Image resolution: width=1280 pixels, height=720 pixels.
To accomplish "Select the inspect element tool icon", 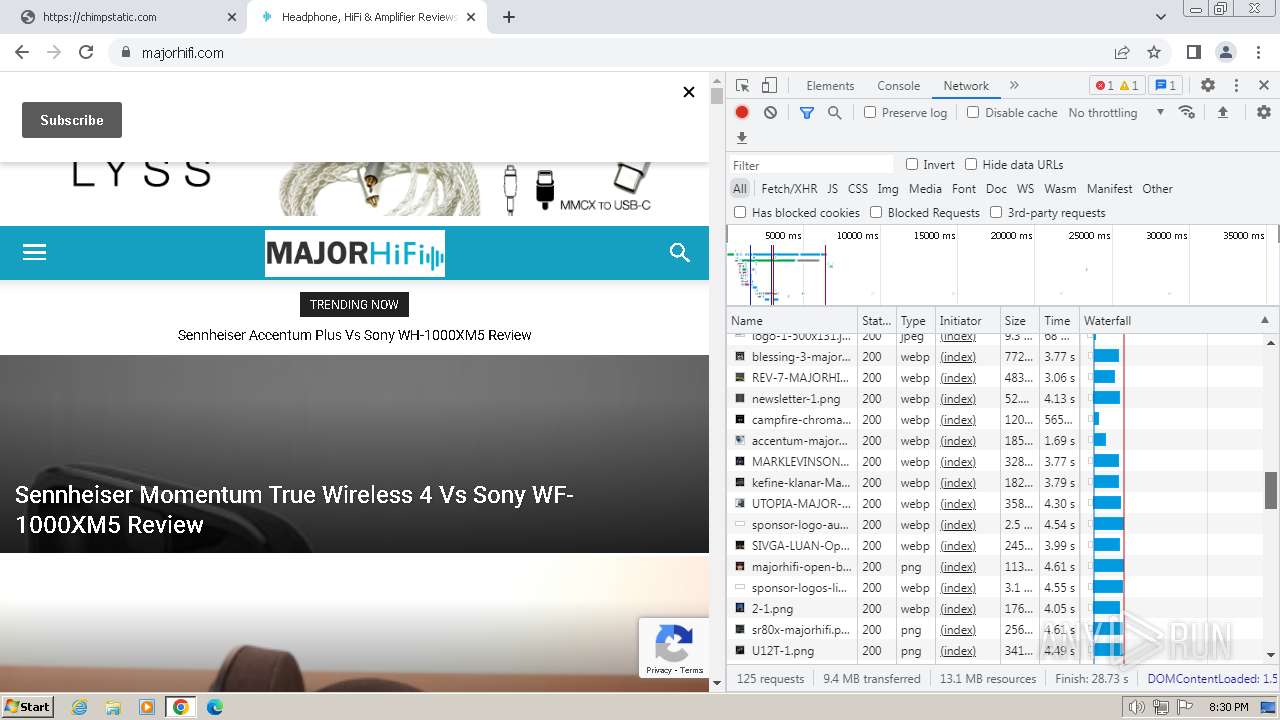I will tap(742, 86).
